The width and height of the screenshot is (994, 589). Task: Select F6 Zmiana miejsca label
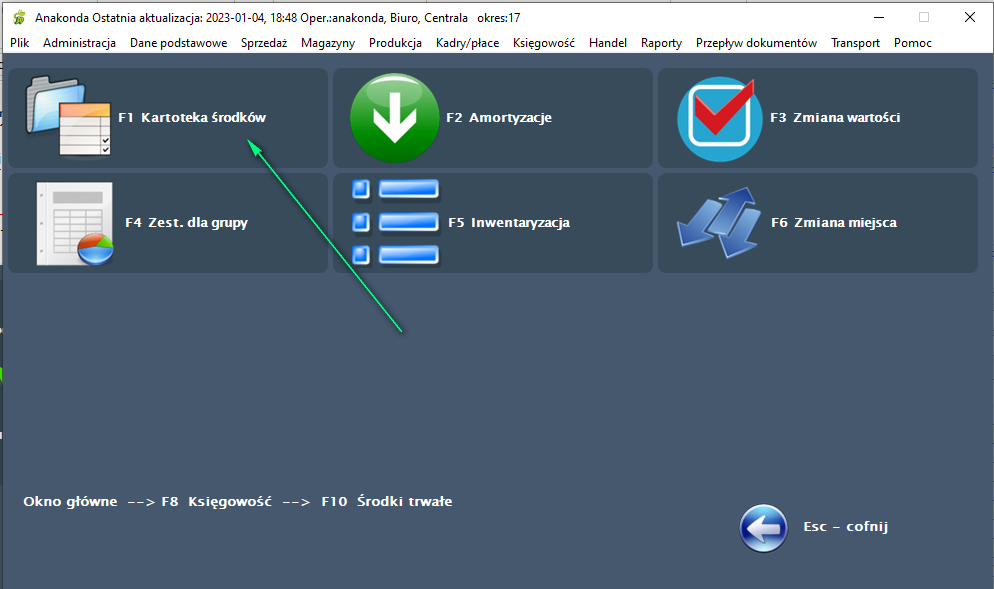pos(834,223)
